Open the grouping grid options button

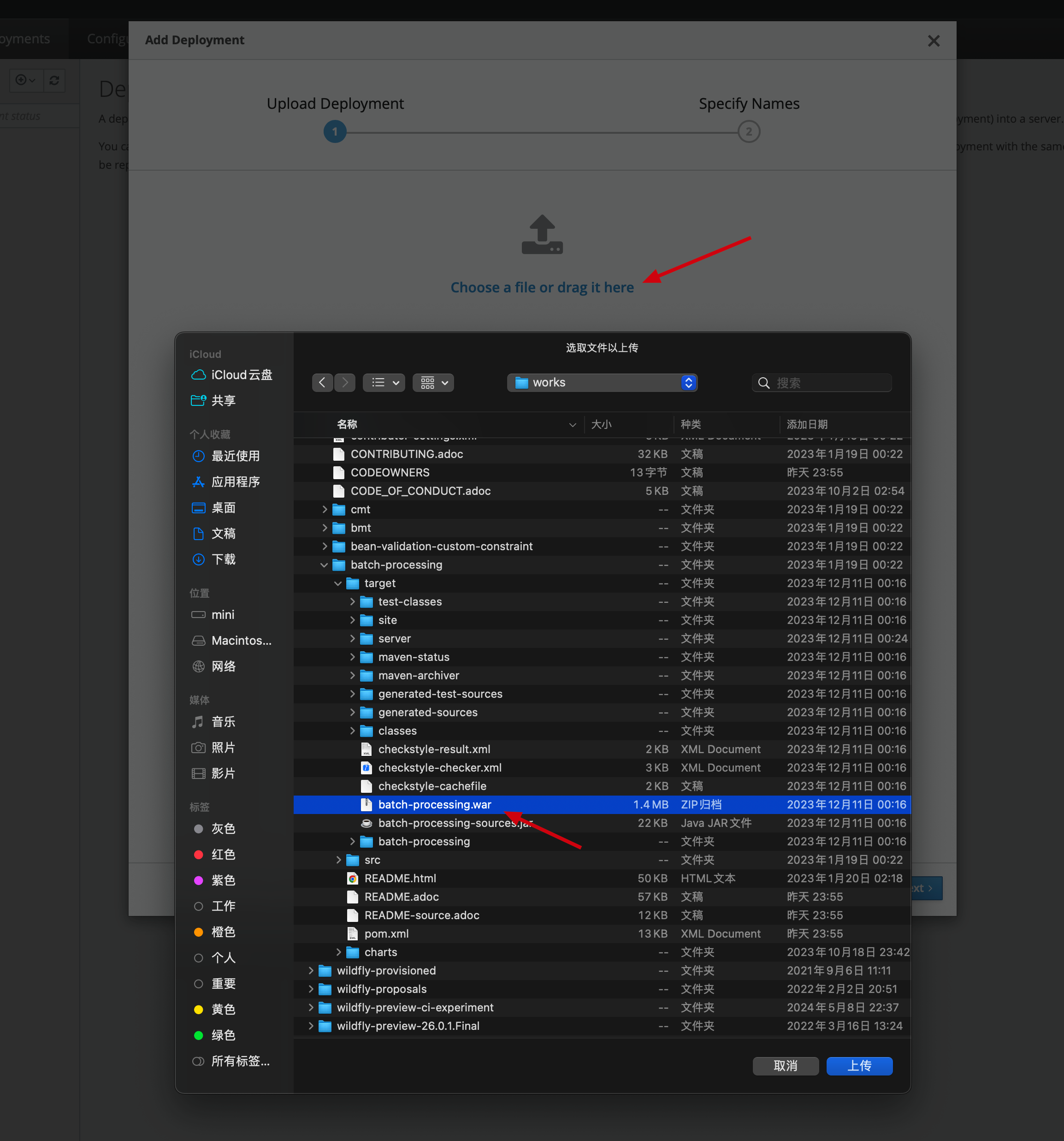[x=434, y=382]
